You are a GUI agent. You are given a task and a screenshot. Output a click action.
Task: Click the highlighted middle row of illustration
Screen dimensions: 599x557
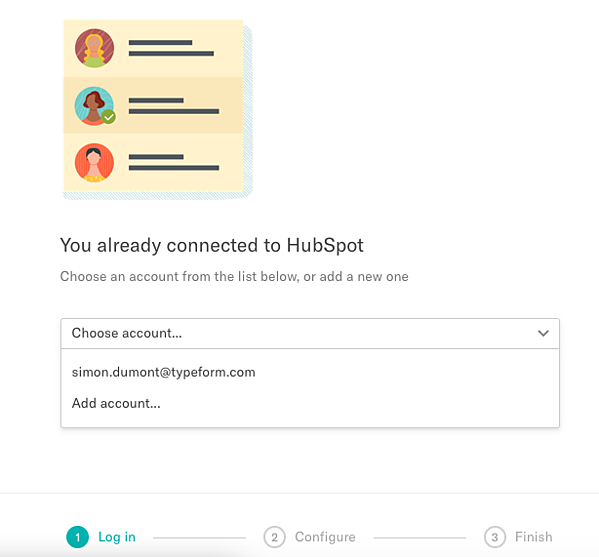pyautogui.click(x=153, y=106)
